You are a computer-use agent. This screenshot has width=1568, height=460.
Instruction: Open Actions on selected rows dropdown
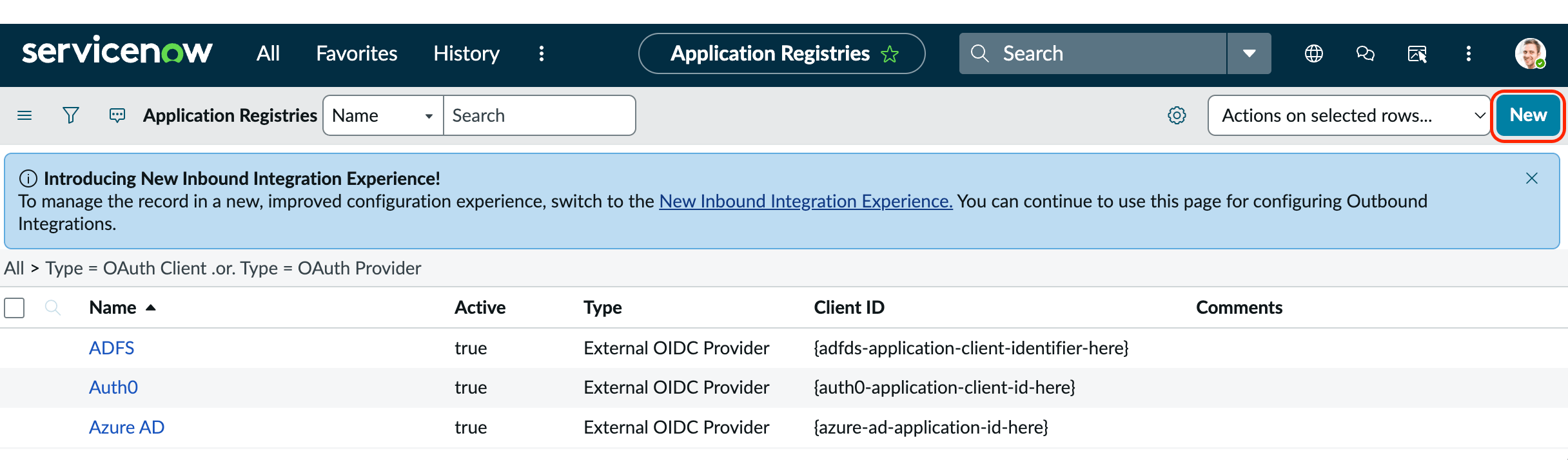[1349, 115]
